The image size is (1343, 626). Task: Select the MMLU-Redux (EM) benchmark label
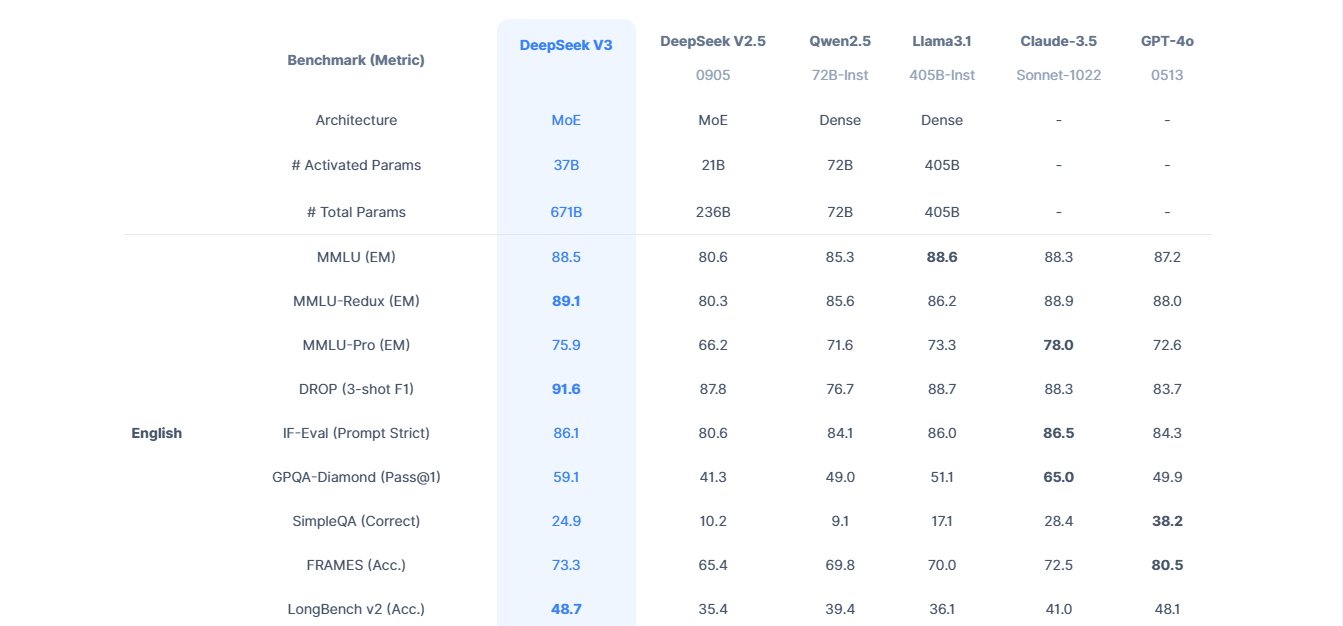(356, 301)
